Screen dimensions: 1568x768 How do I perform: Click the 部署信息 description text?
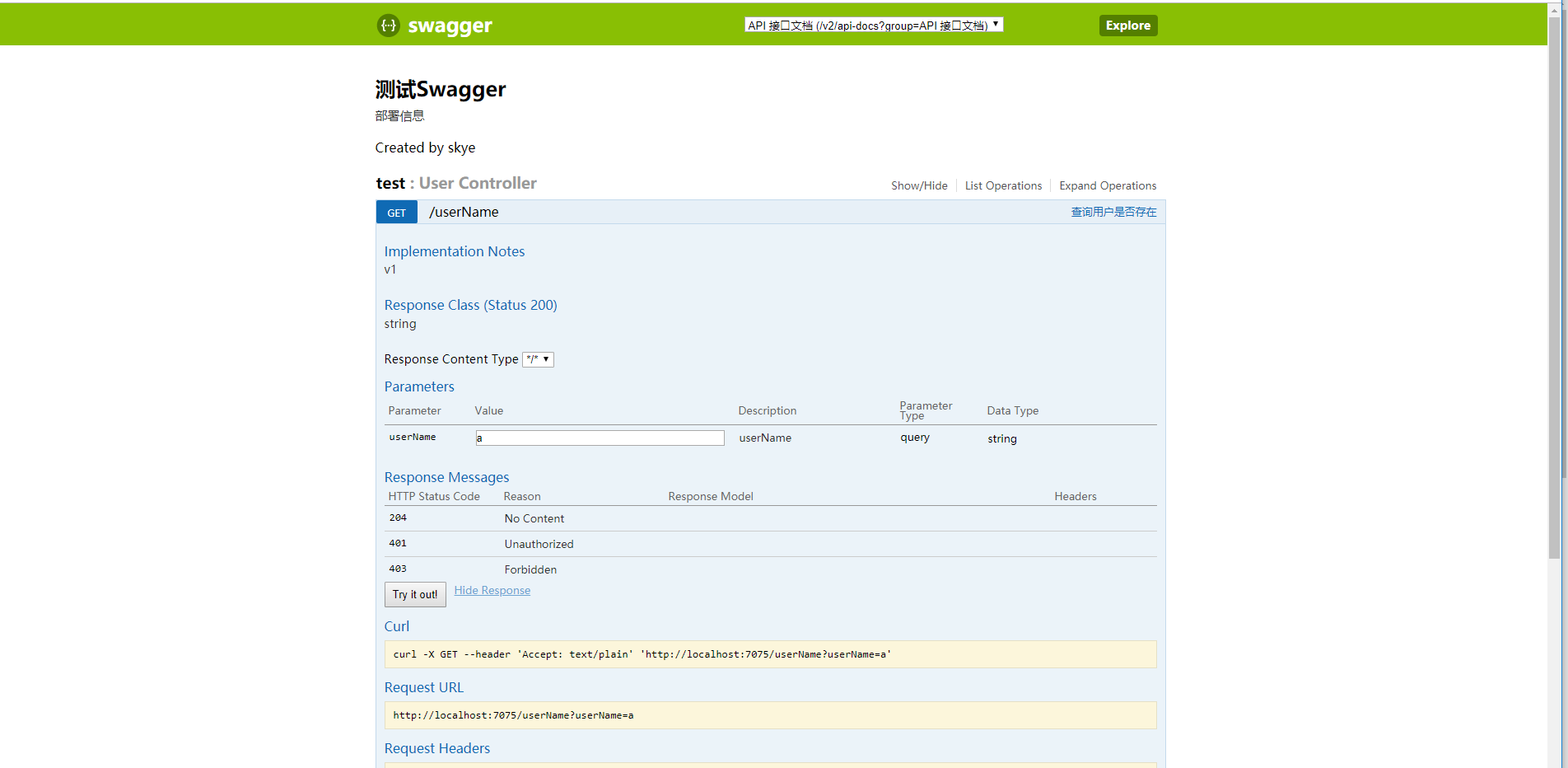400,116
